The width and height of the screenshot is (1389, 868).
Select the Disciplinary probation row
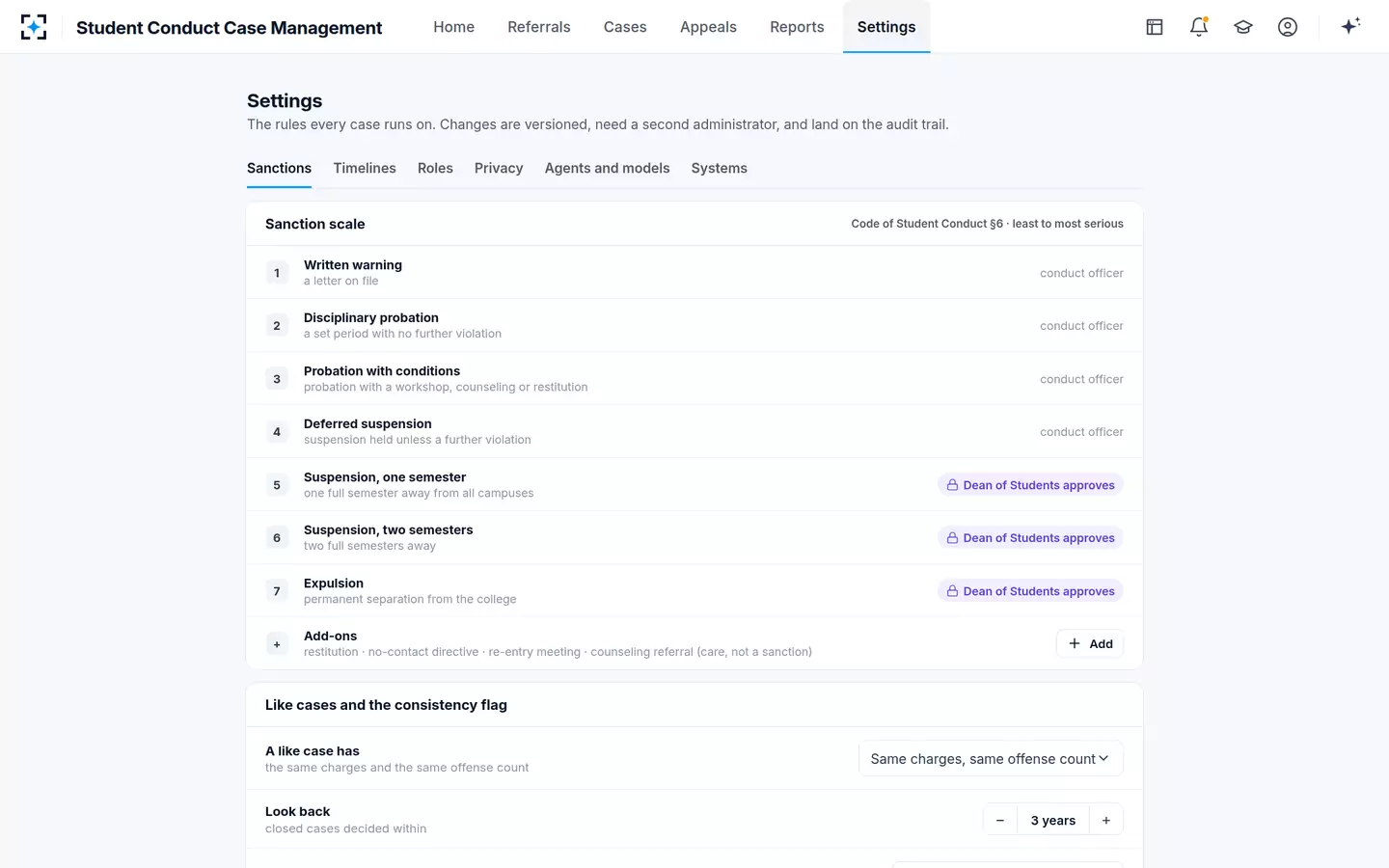click(694, 326)
